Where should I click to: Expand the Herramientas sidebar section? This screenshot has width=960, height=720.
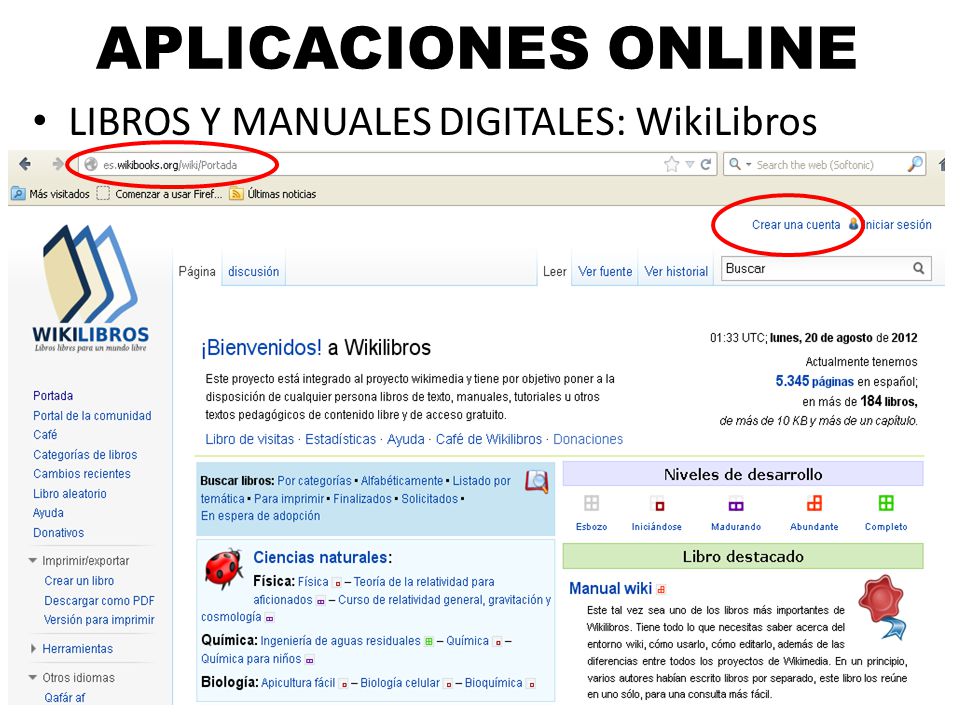click(33, 648)
